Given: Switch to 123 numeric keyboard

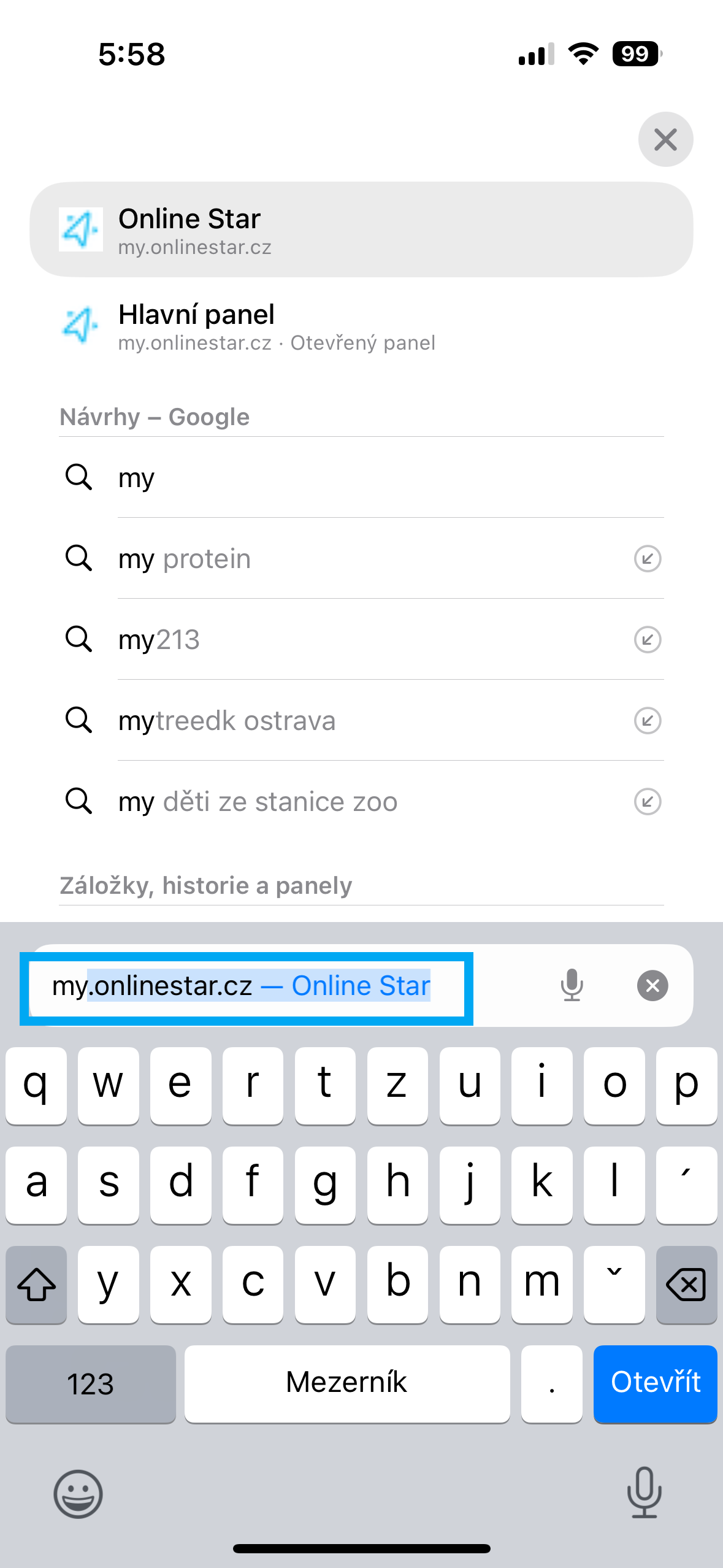Looking at the screenshot, I should tap(91, 1384).
